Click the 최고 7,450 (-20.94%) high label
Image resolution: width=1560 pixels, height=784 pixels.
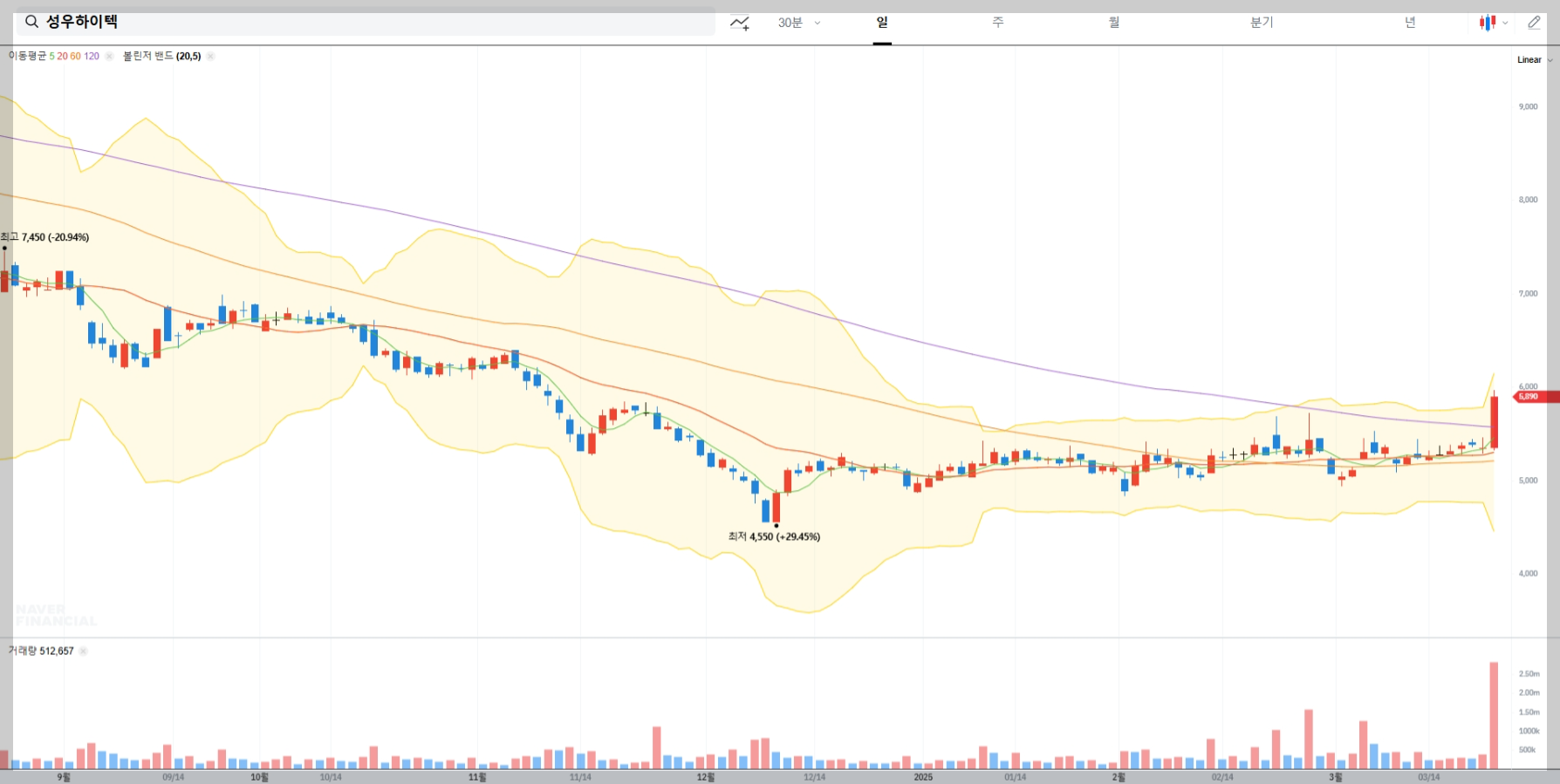pyautogui.click(x=44, y=237)
